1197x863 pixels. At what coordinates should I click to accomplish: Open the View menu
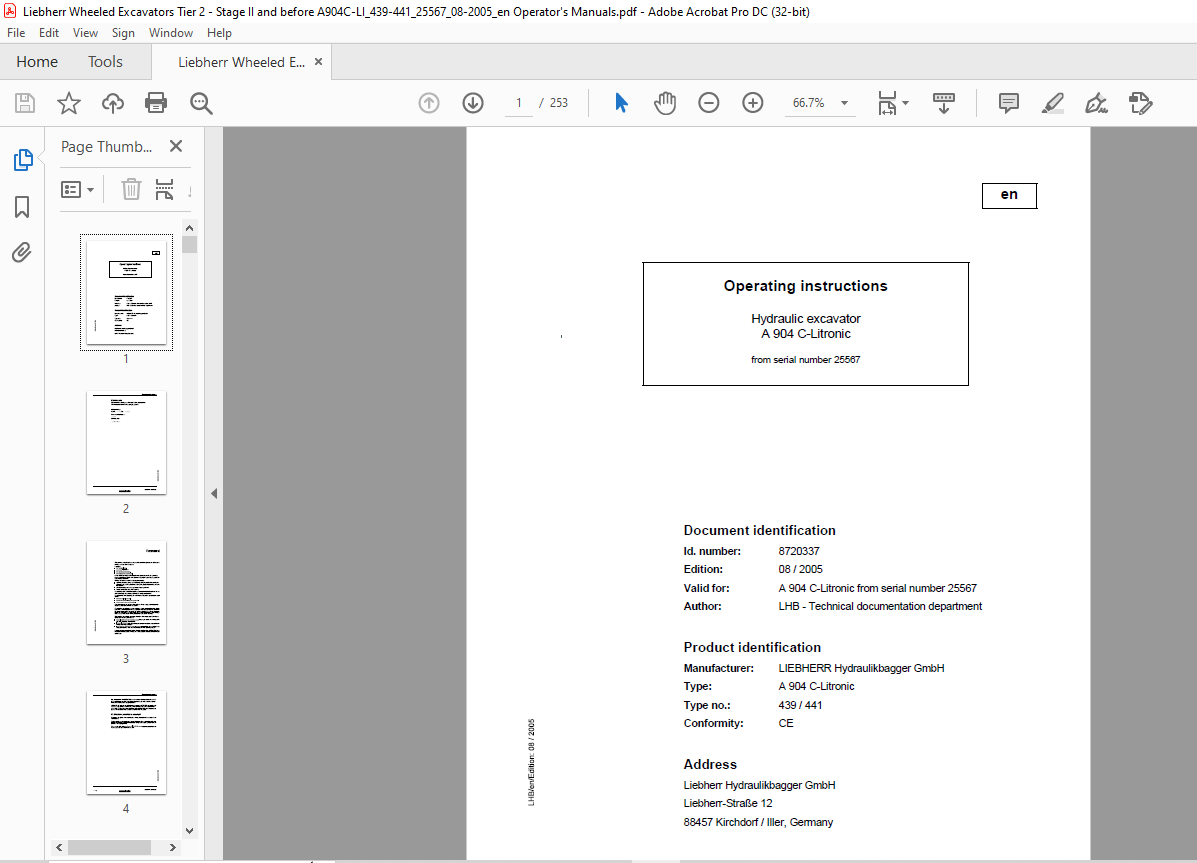[86, 33]
